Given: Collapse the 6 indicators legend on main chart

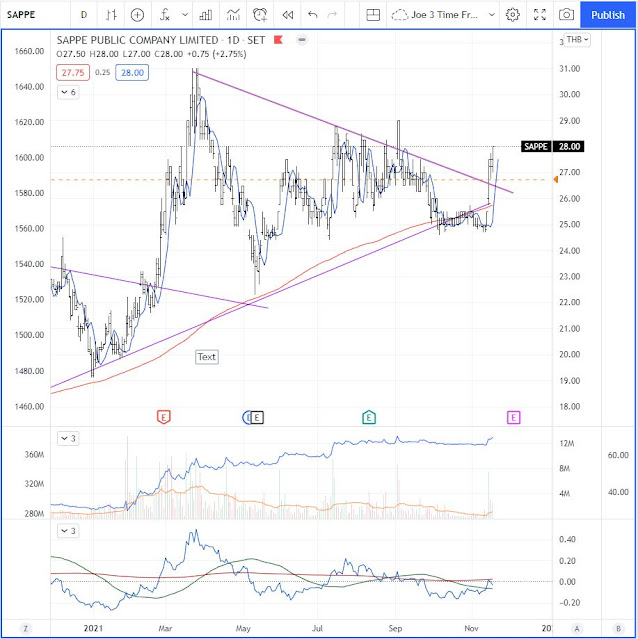Looking at the screenshot, I should pos(68,92).
